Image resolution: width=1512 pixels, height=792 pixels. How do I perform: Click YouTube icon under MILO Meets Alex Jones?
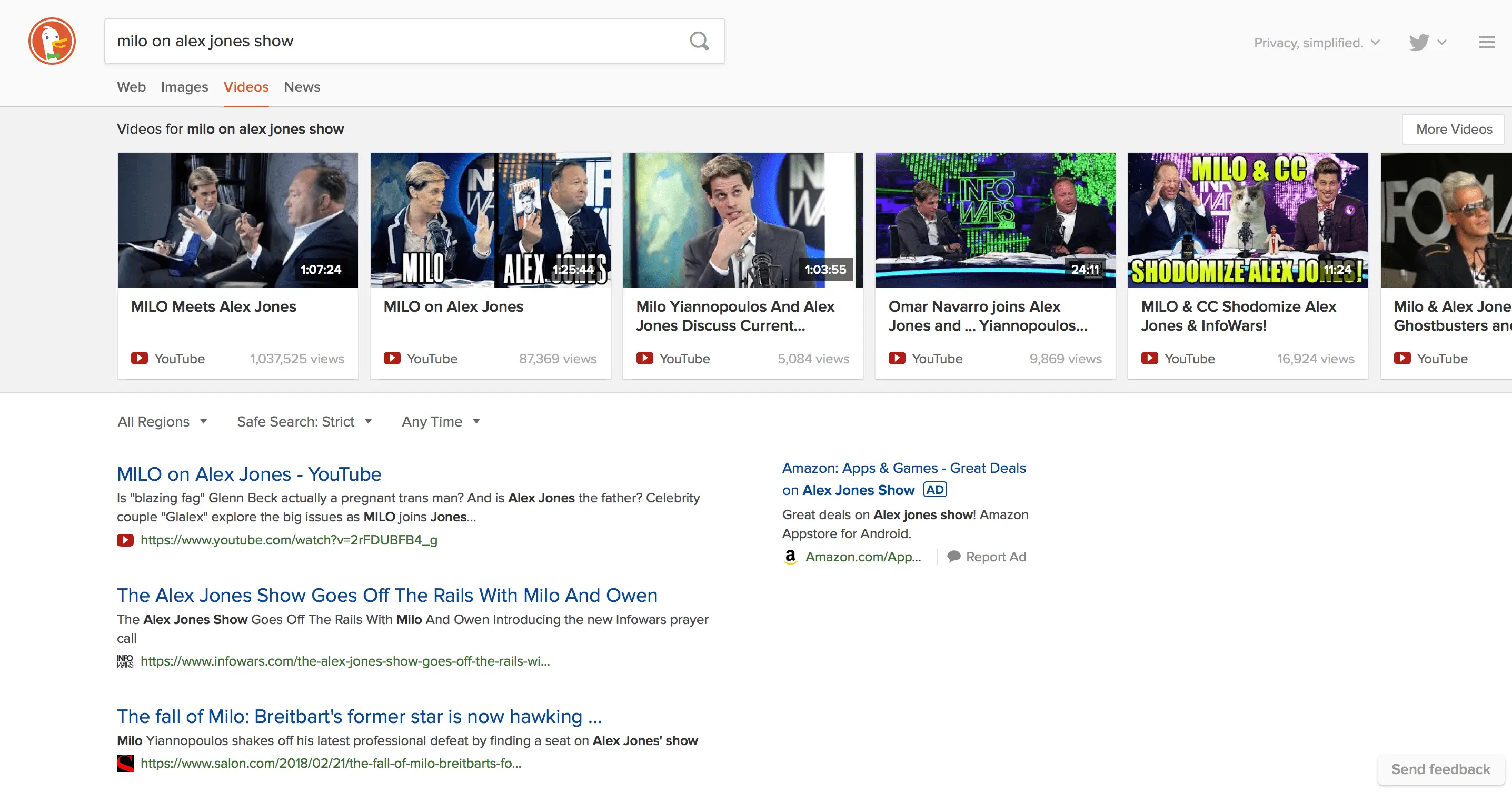139,358
